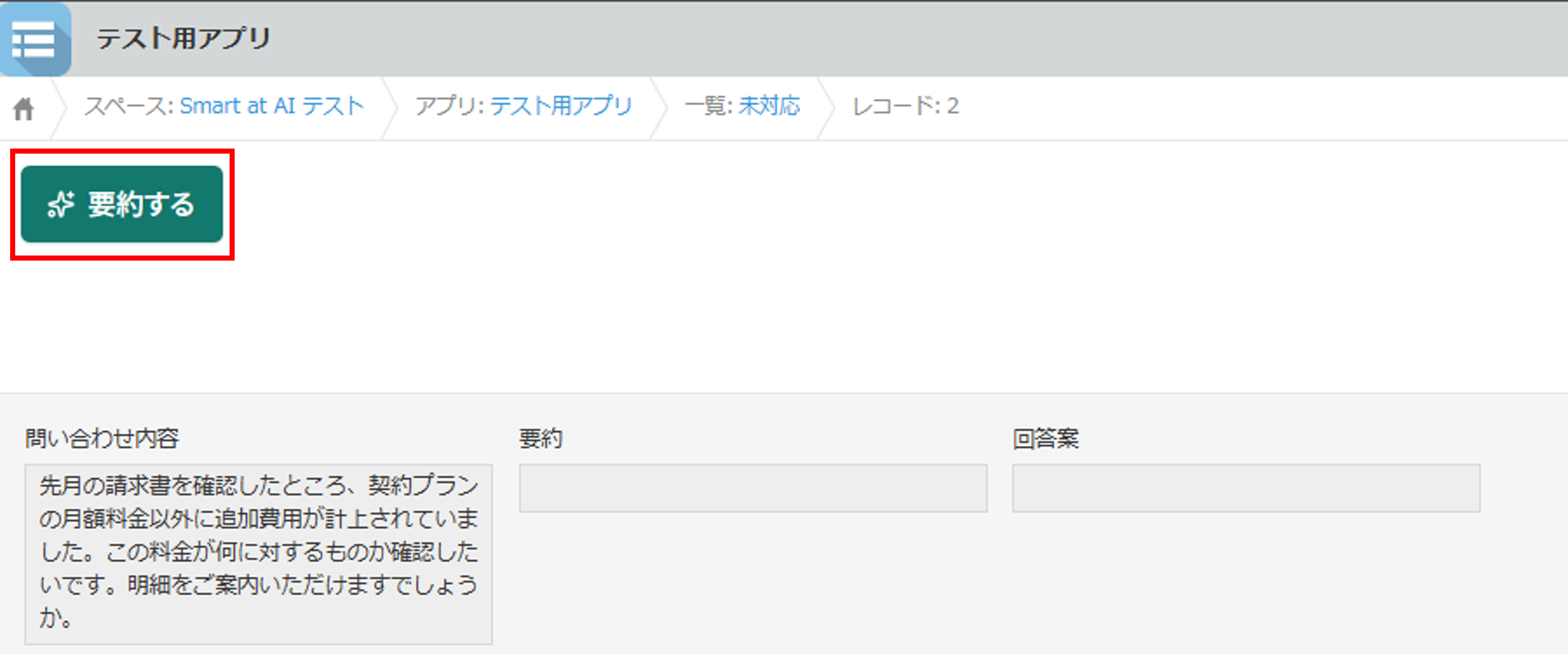Click the テスト用アプリ header title
Image resolution: width=1568 pixels, height=654 pixels.
point(183,39)
